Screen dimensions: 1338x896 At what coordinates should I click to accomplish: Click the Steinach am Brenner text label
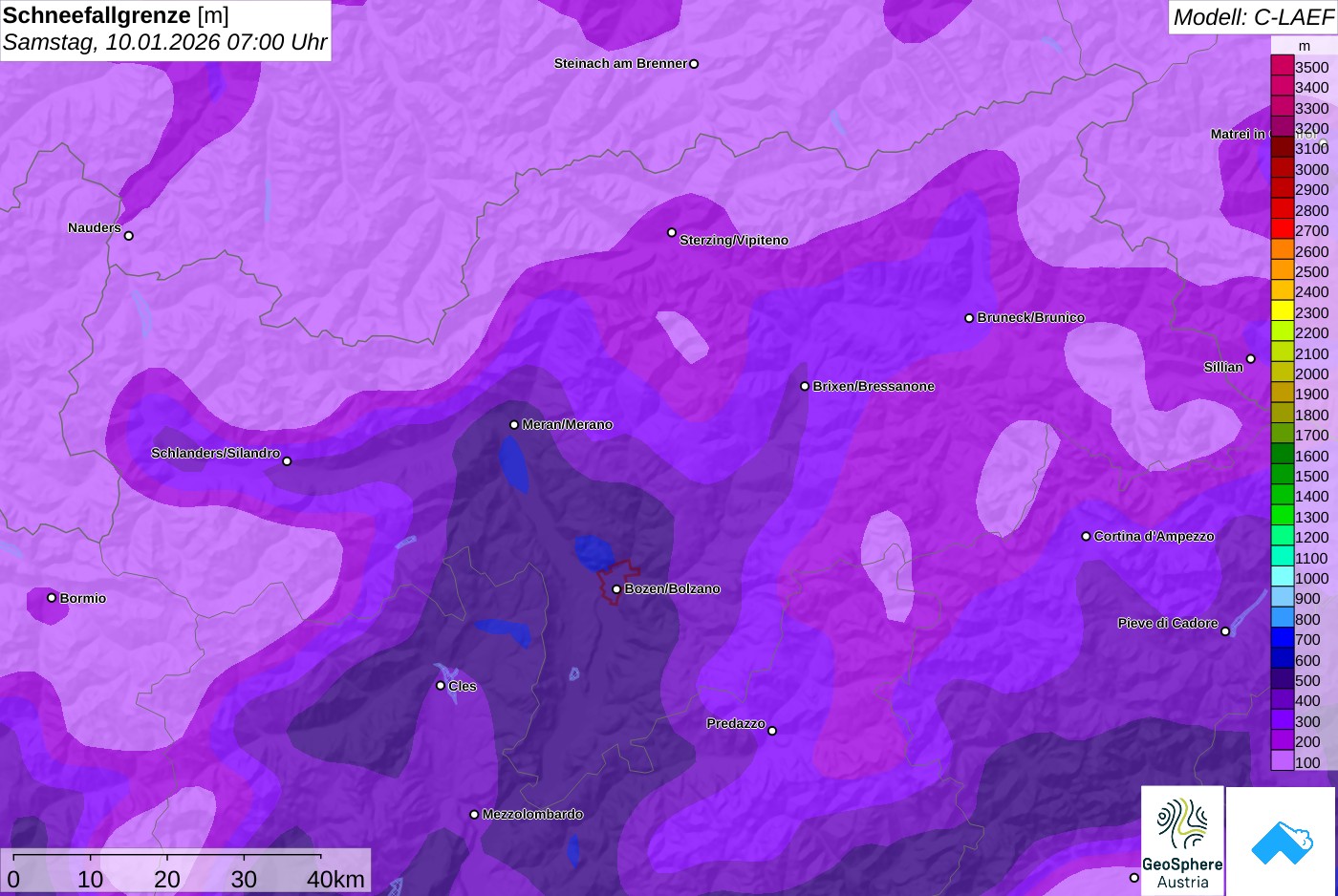click(x=621, y=64)
